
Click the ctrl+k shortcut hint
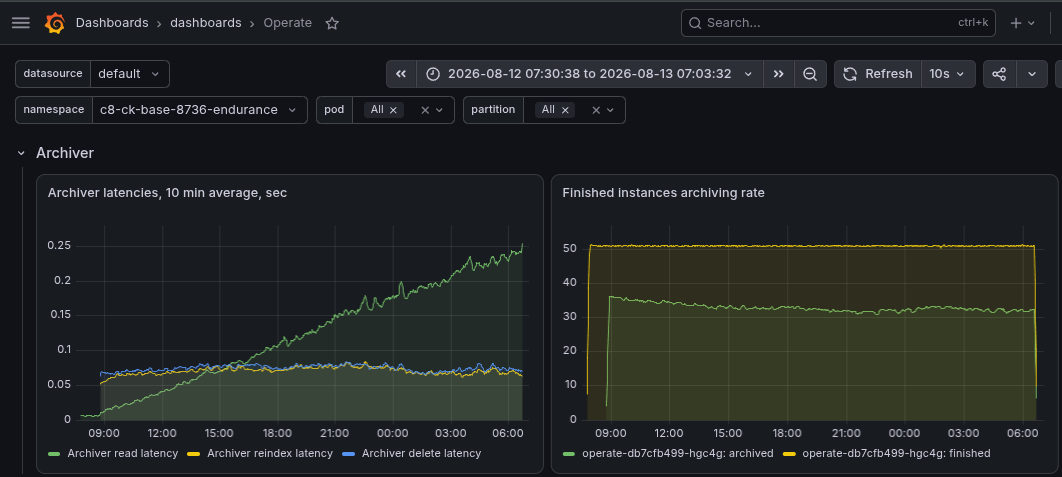point(973,23)
